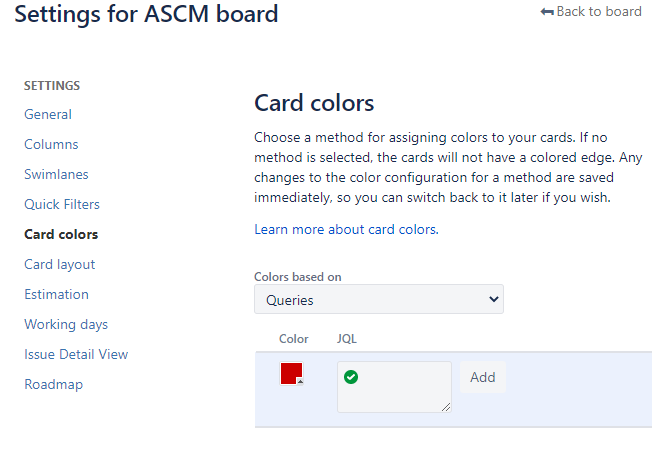The width and height of the screenshot is (672, 470).
Task: Click the green JQL valid checkmark icon
Action: coord(351,377)
